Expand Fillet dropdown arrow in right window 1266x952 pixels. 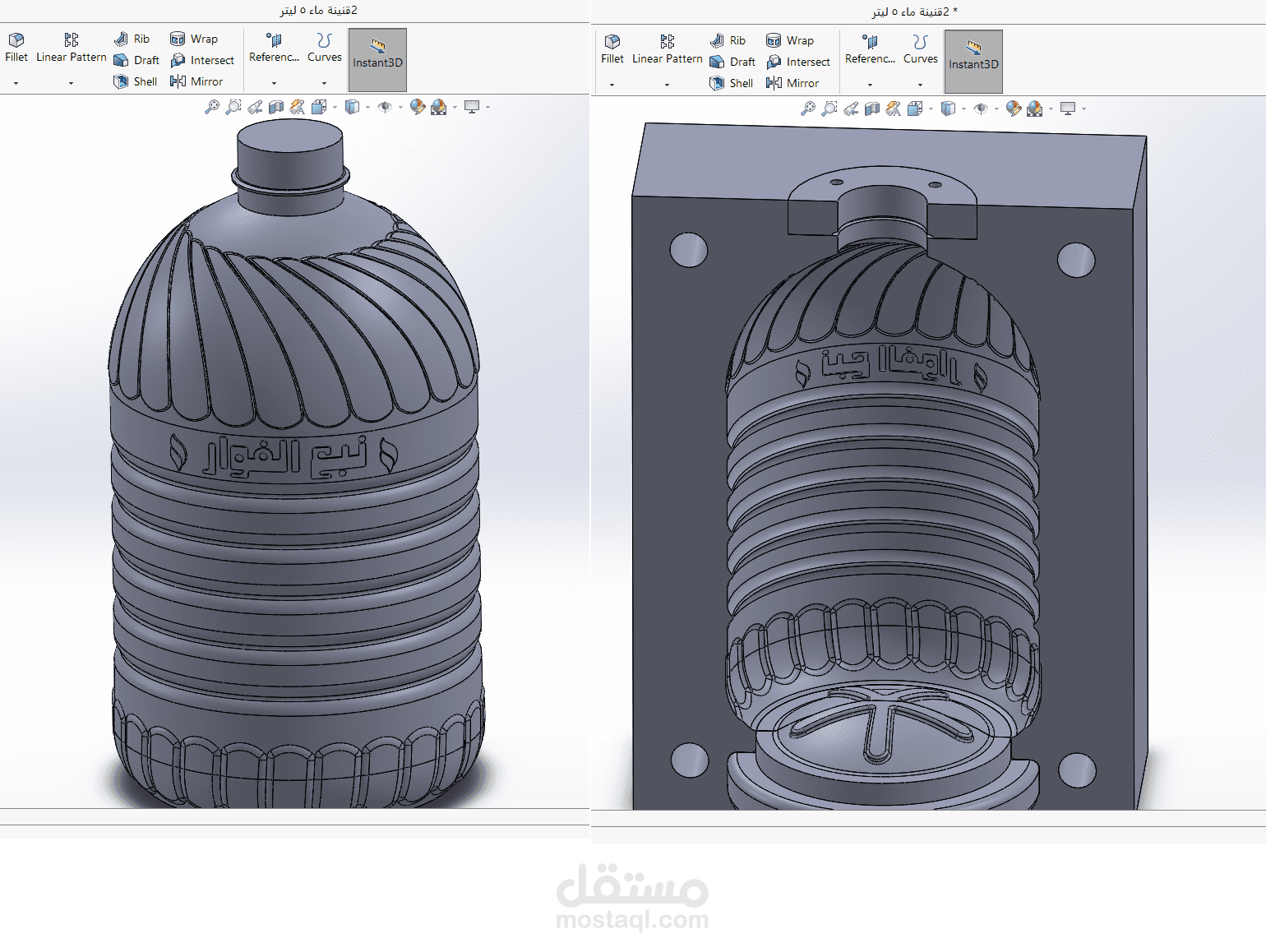(612, 85)
